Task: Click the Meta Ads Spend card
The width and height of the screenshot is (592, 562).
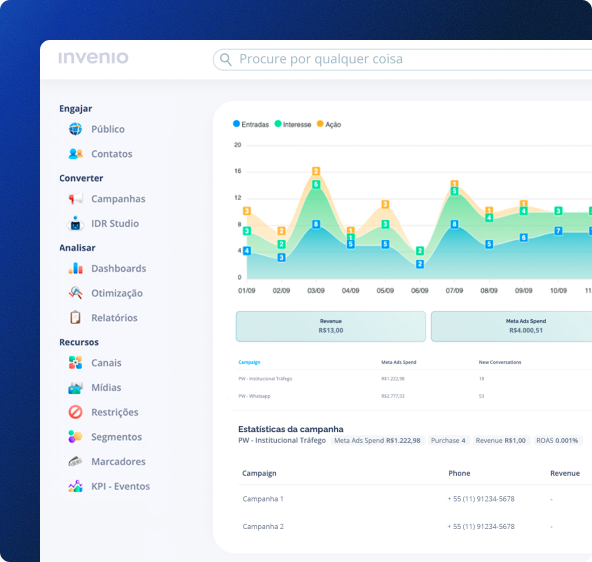Action: coord(512,326)
